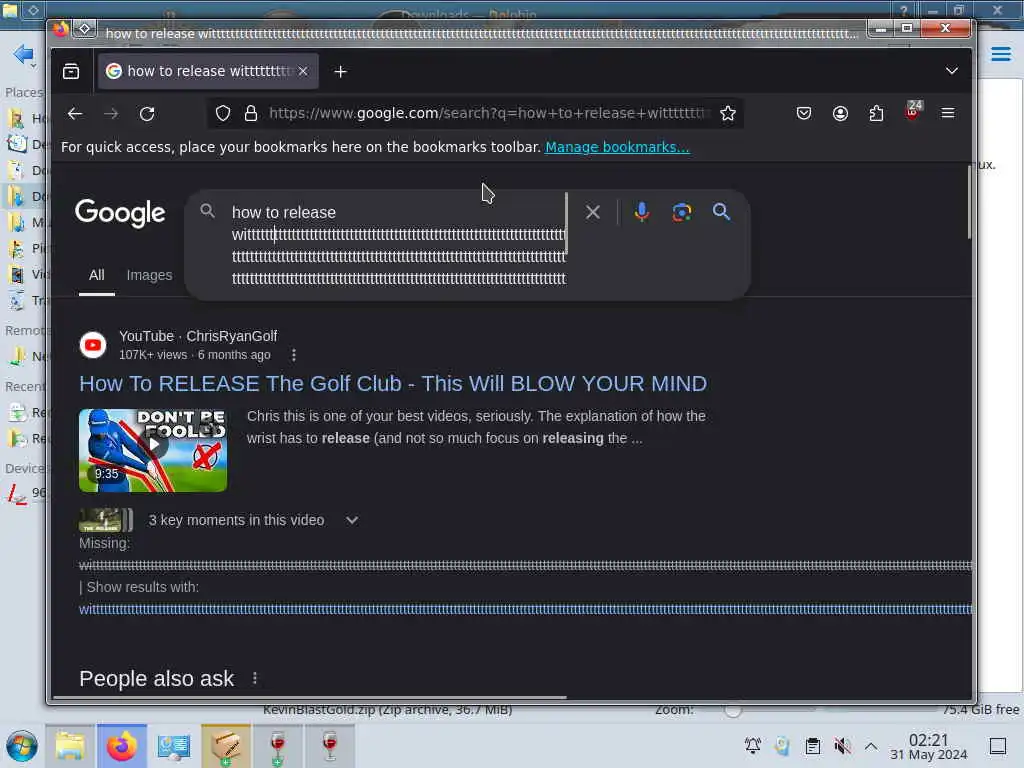Adjust Dolphin zoom slider
The width and height of the screenshot is (1024, 768).
tap(733, 710)
